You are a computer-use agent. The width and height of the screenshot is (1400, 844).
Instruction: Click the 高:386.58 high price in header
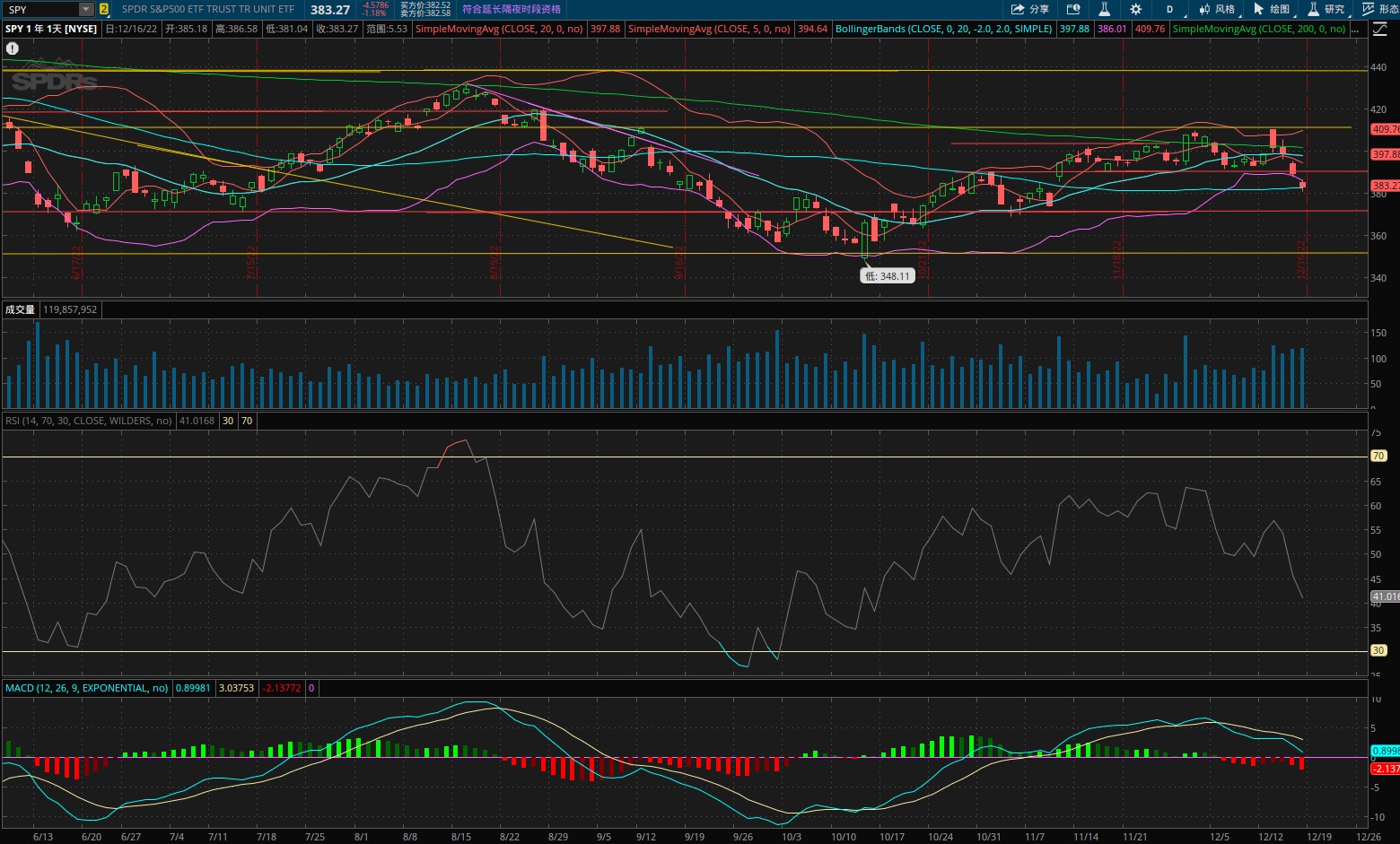(x=237, y=29)
